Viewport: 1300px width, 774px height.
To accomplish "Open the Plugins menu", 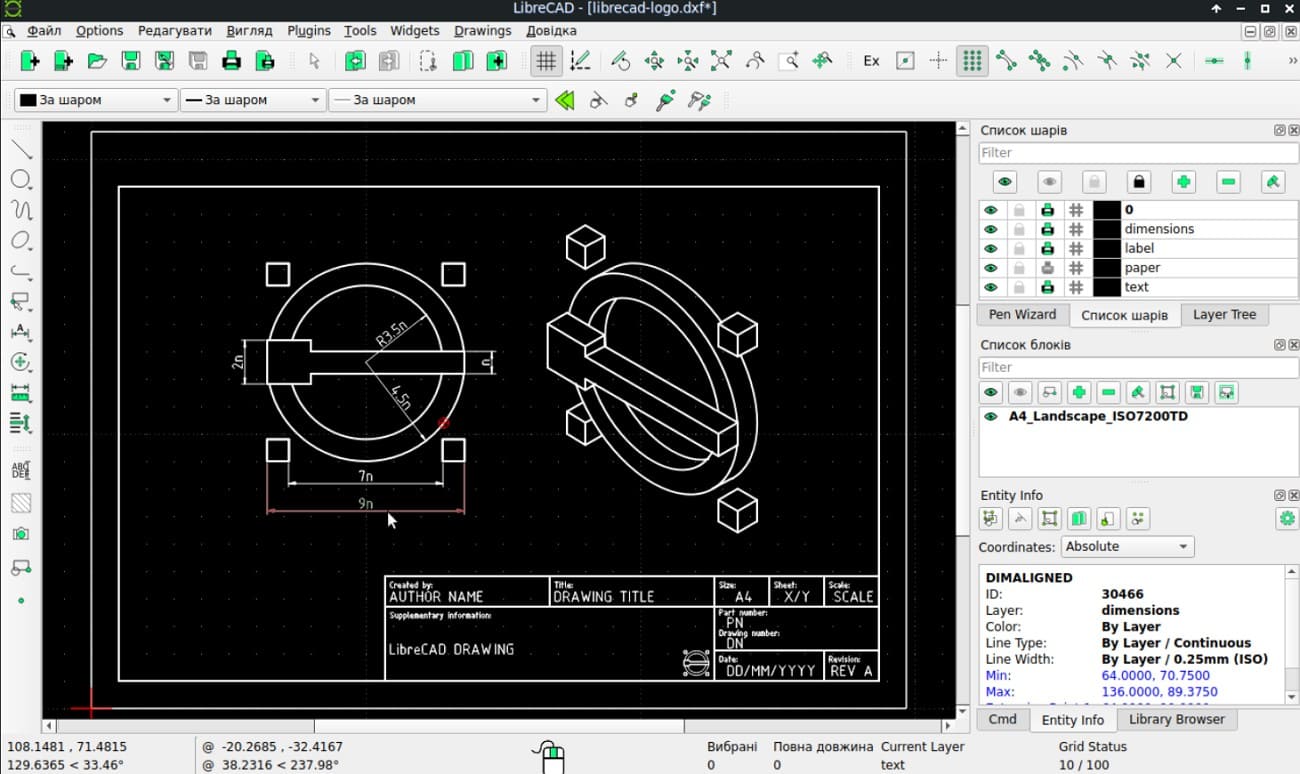I will [x=309, y=31].
